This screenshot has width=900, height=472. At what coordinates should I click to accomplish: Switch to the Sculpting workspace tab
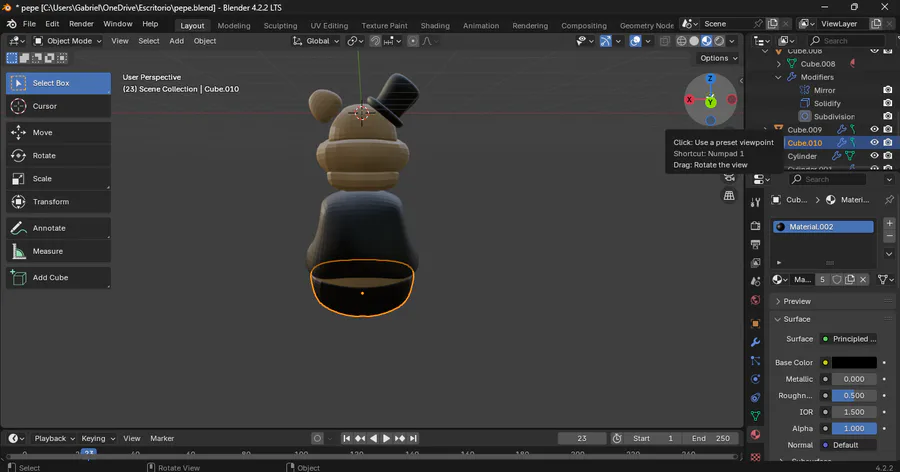[280, 26]
